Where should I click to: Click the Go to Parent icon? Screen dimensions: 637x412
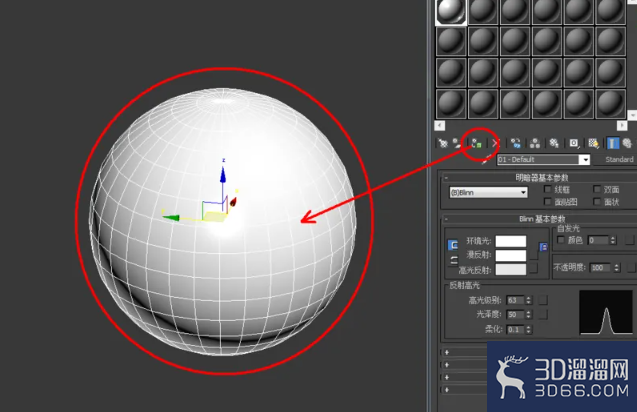coord(627,143)
